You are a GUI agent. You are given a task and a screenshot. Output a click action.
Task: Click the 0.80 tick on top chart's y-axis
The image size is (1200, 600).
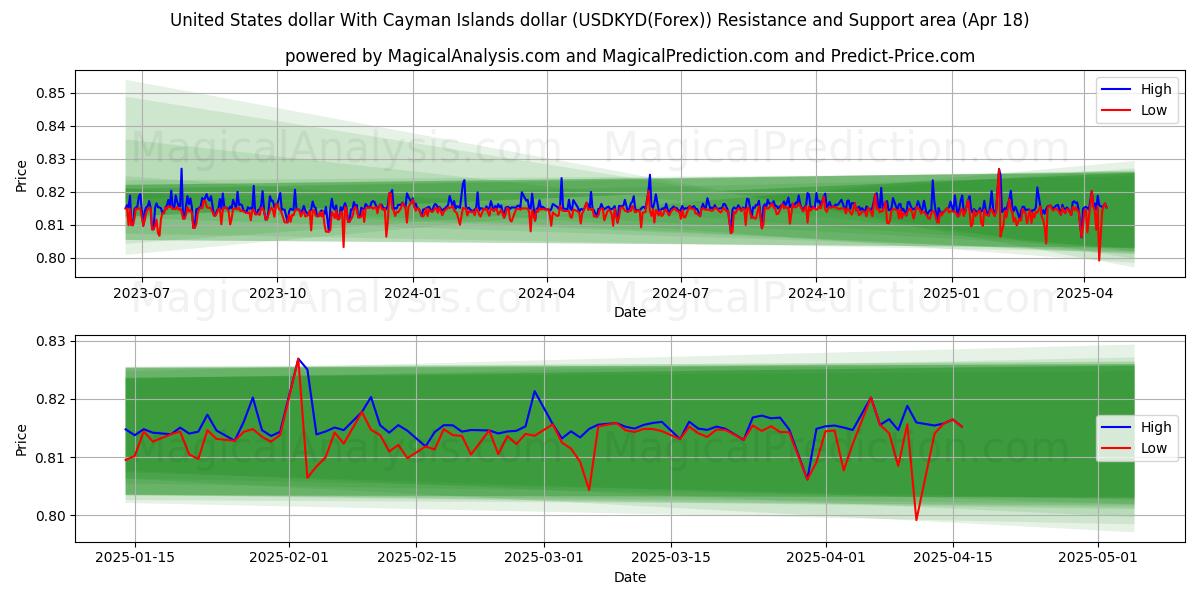[x=51, y=258]
